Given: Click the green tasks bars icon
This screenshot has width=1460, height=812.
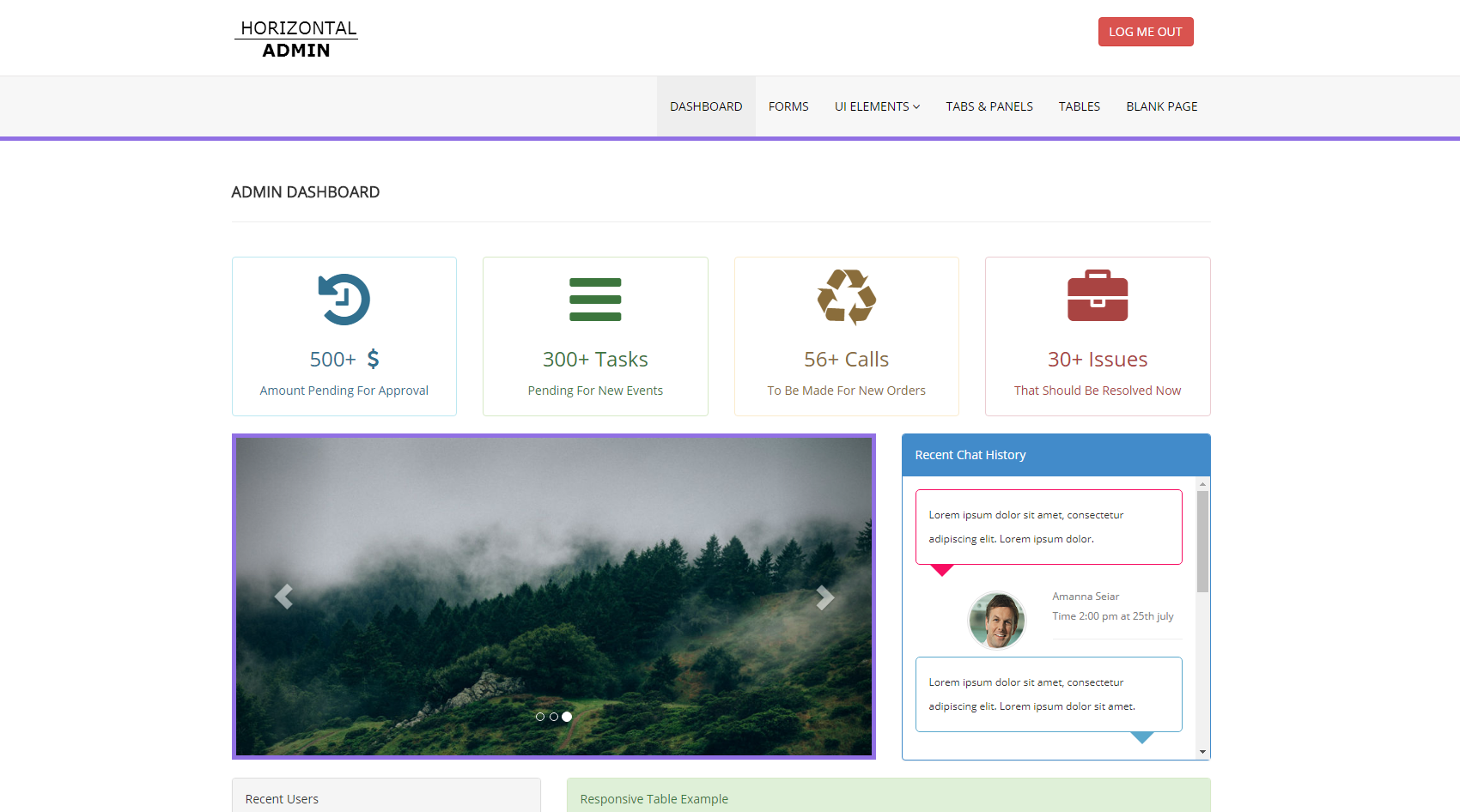Looking at the screenshot, I should pos(595,300).
